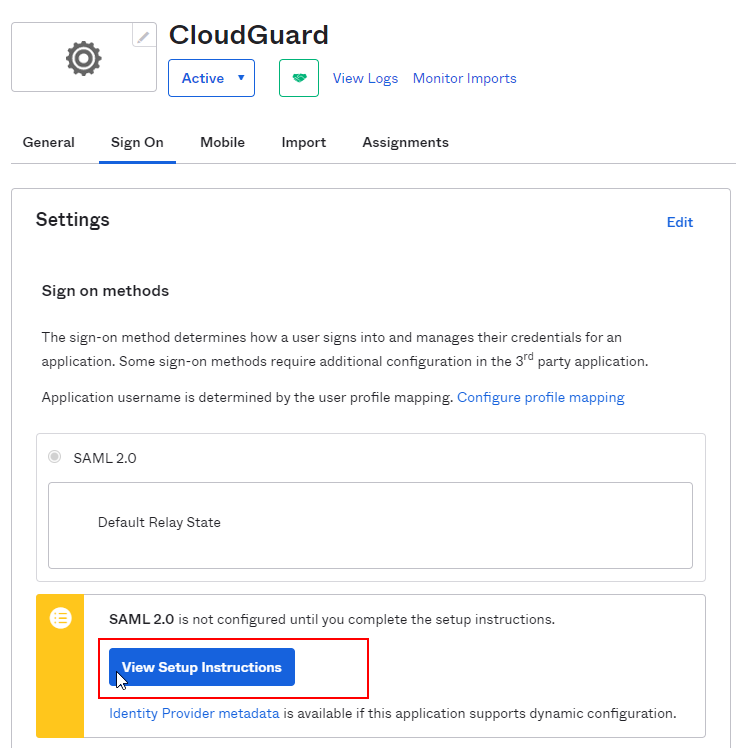
Task: Open Configure profile mapping link
Action: pos(540,397)
